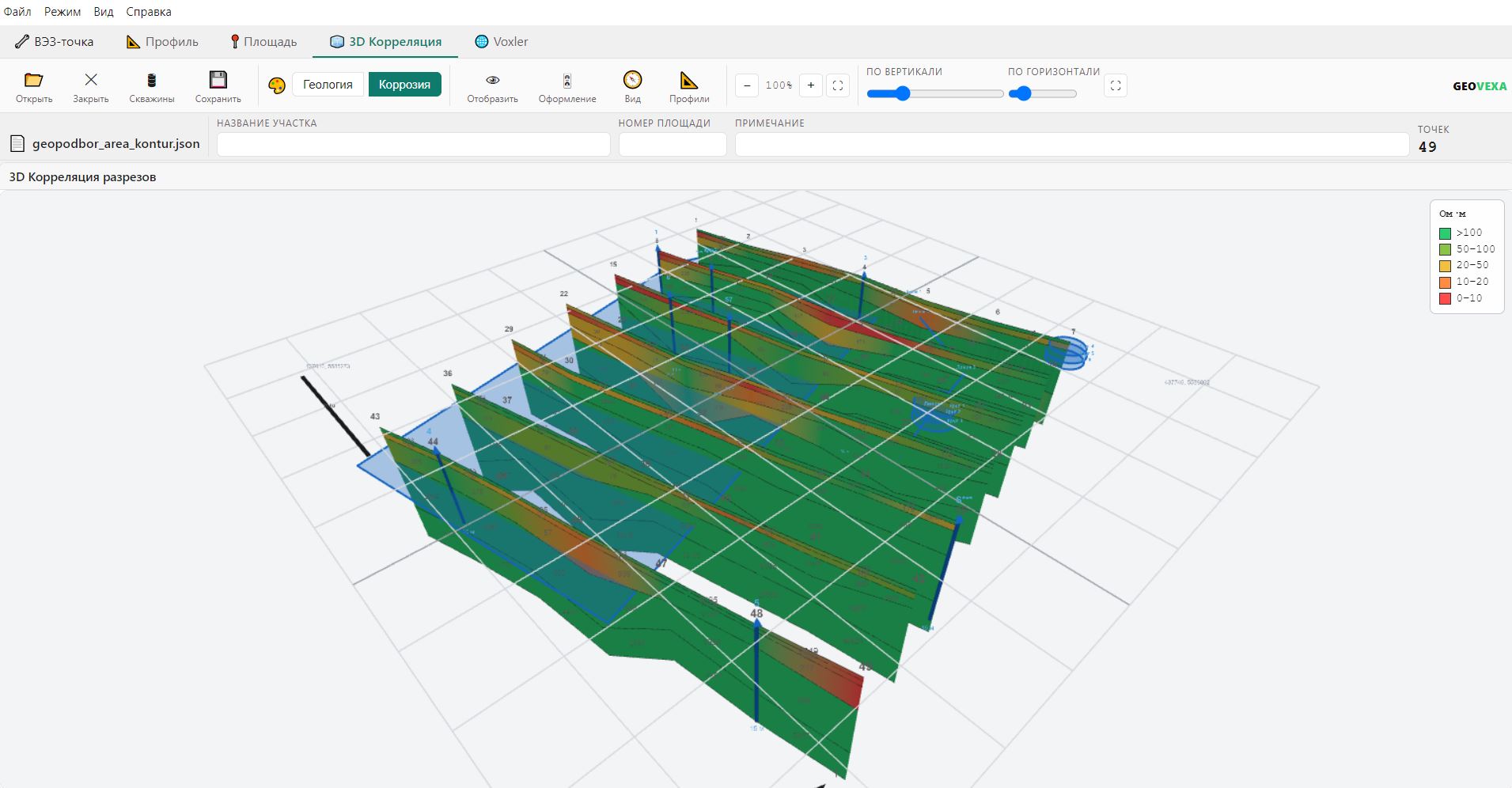Decrease zoom with the minus button

pos(747,85)
